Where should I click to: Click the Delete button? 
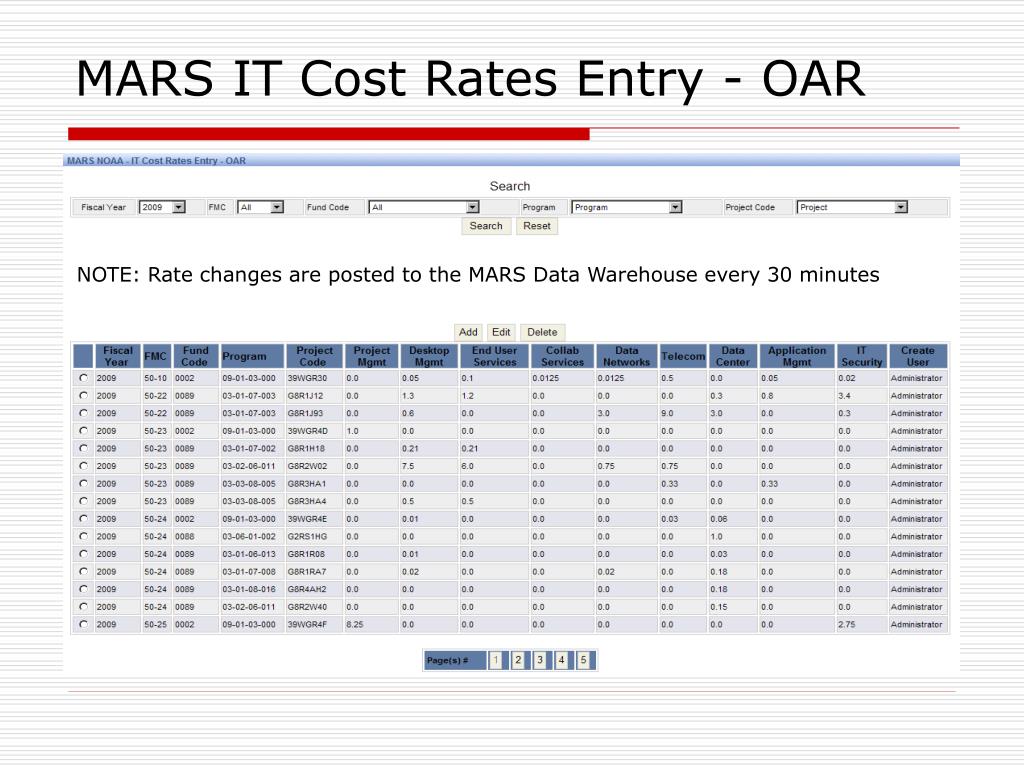tap(542, 332)
